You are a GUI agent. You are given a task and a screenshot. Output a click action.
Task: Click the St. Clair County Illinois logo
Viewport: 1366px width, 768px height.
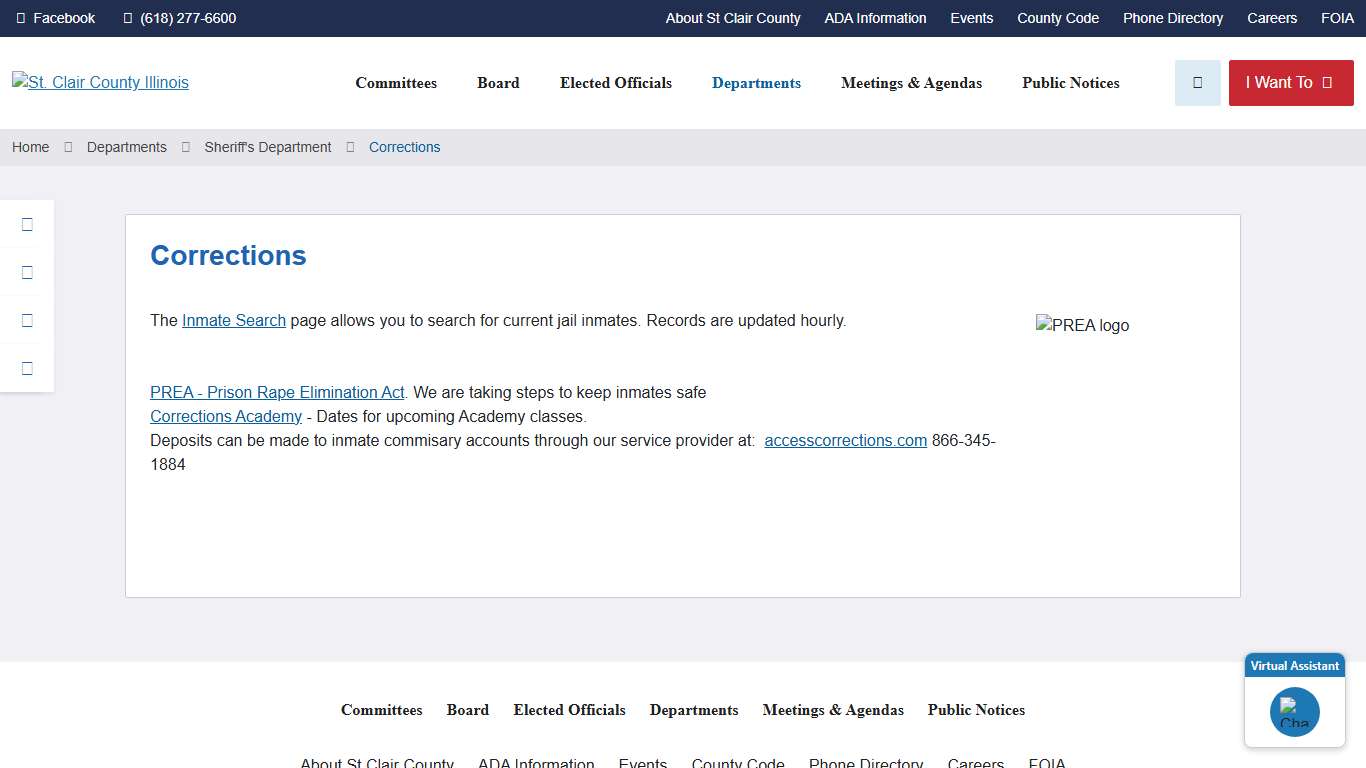[x=100, y=83]
